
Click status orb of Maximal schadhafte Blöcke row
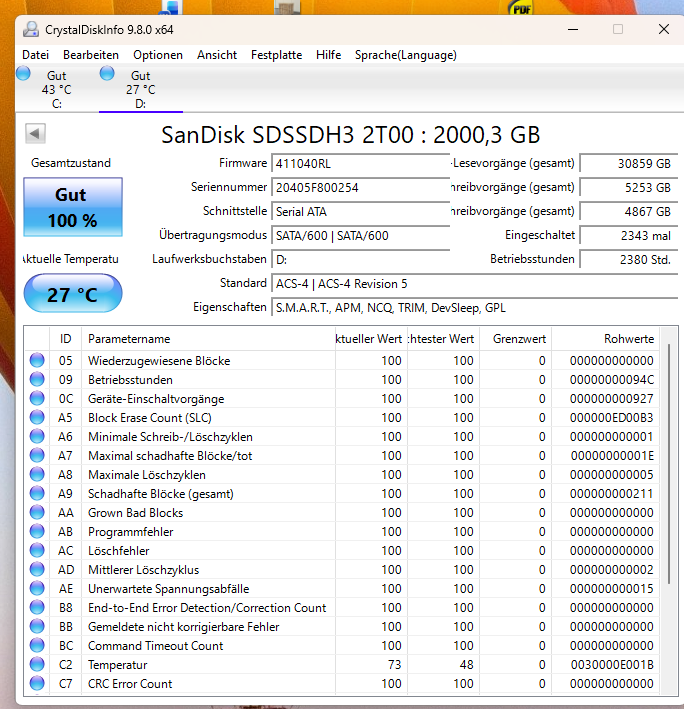tap(37, 455)
